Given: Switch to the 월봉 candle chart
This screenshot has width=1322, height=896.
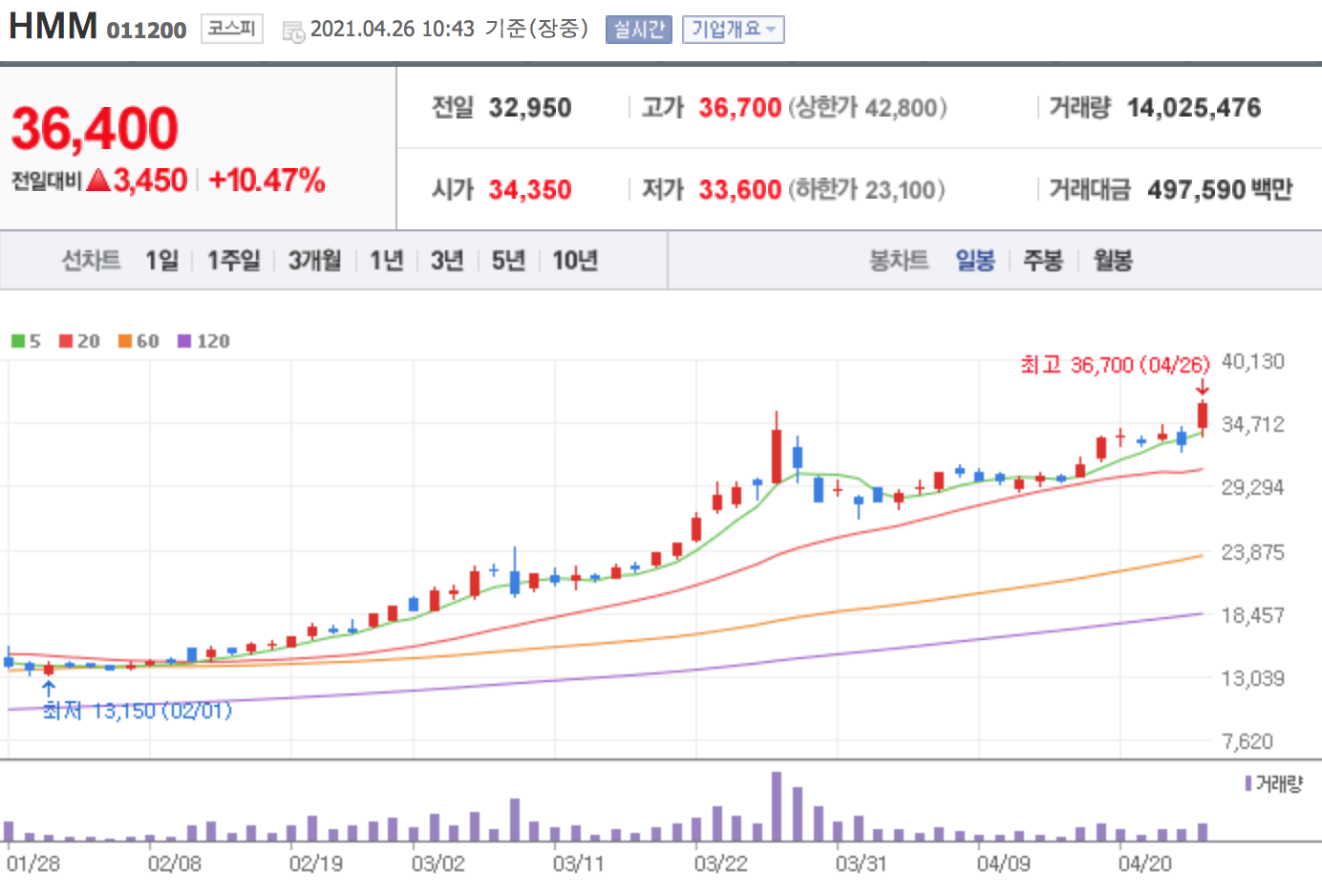Looking at the screenshot, I should 1113,260.
